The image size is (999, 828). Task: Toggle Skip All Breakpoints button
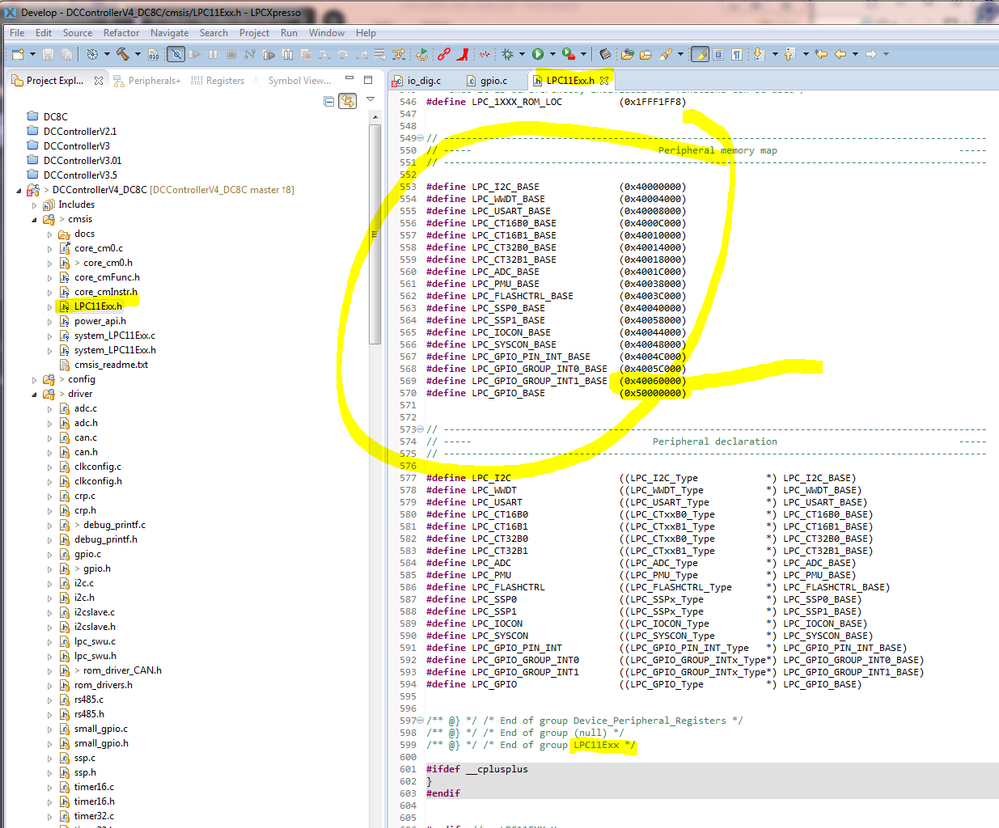click(x=176, y=54)
